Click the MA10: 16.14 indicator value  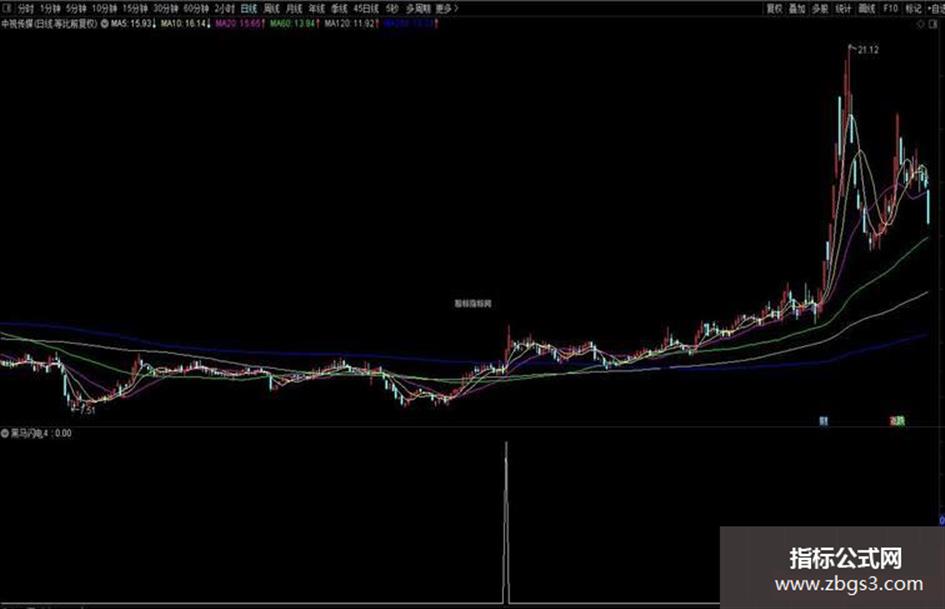185,24
